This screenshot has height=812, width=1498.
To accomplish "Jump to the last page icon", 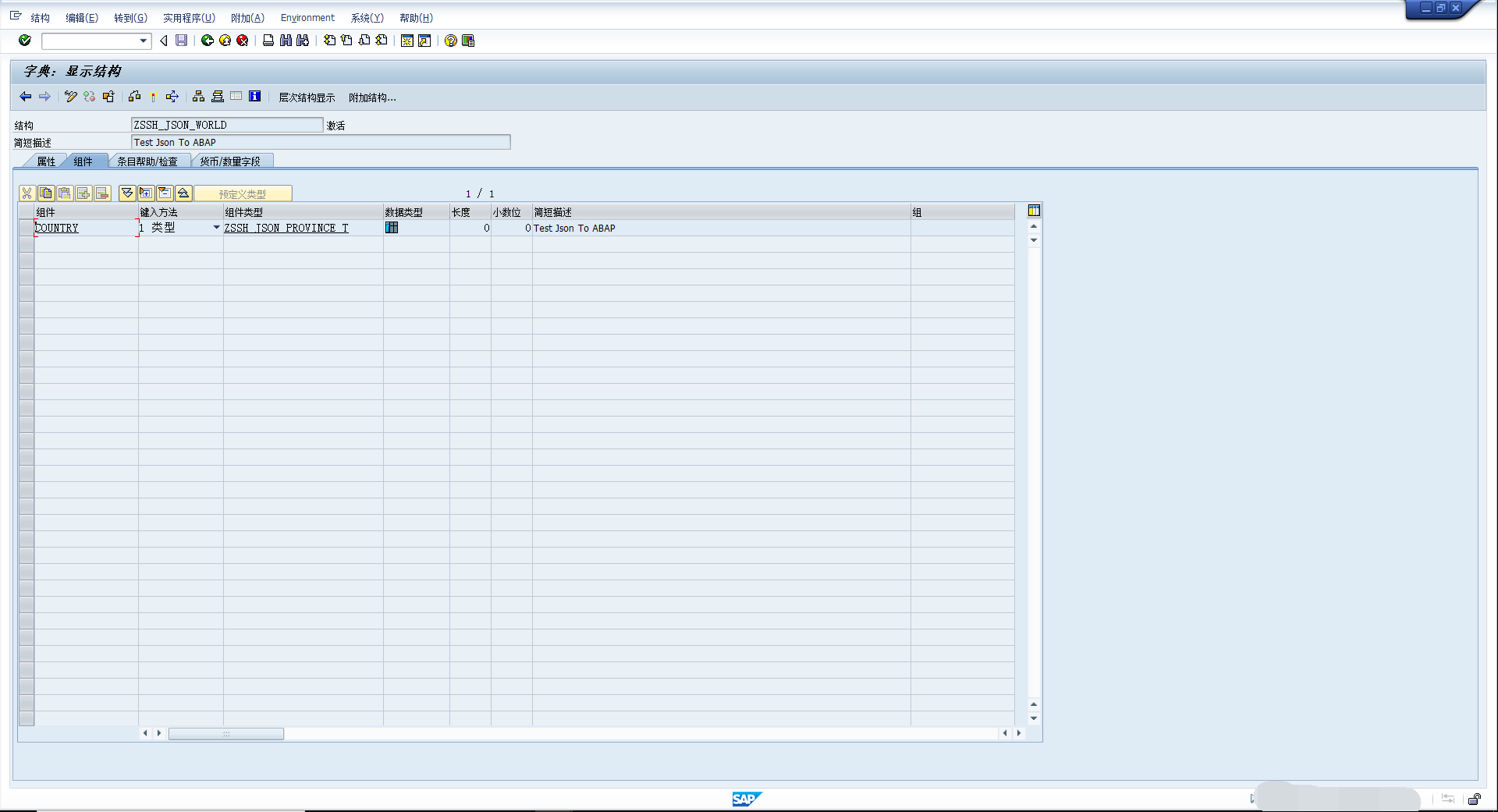I will point(381,41).
